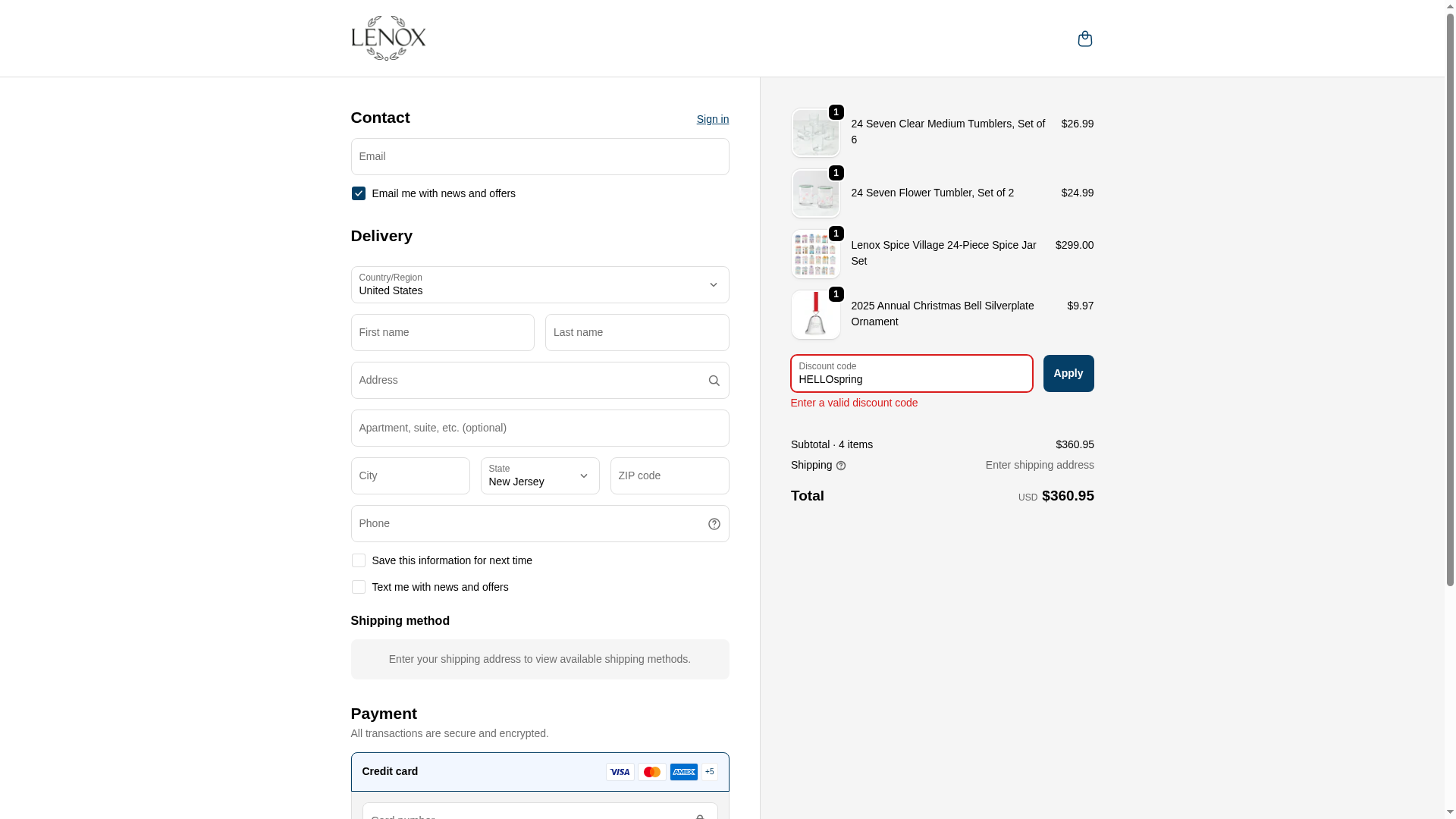
Task: Click 'Lenox Spice Village 24-Piece Spice Jar Set' name
Action: (x=943, y=253)
